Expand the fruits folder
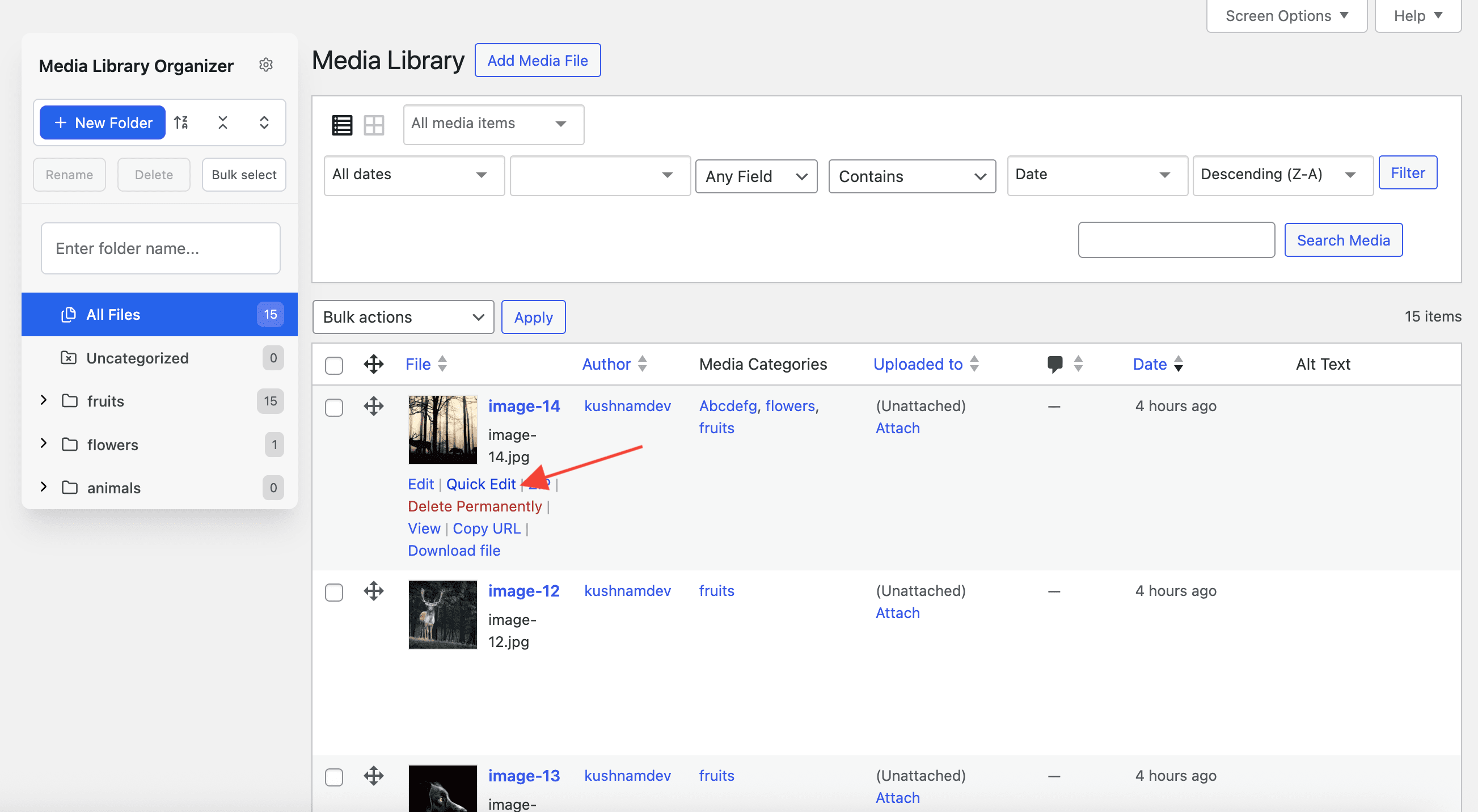Viewport: 1478px width, 812px height. [x=44, y=400]
